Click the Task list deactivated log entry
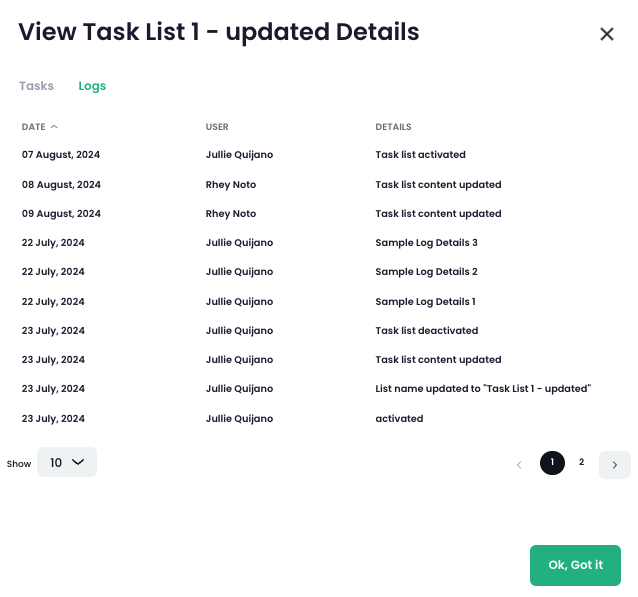This screenshot has width=638, height=597. (426, 331)
